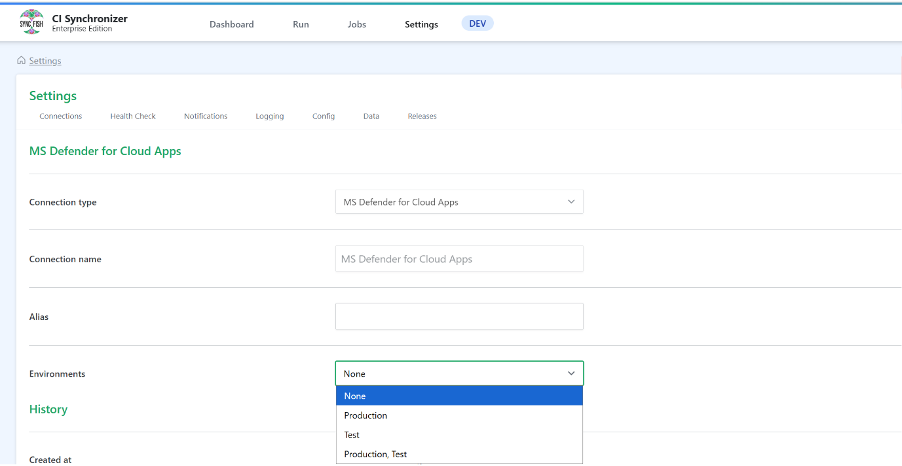
Task: Click the Alias input field
Action: (x=459, y=316)
